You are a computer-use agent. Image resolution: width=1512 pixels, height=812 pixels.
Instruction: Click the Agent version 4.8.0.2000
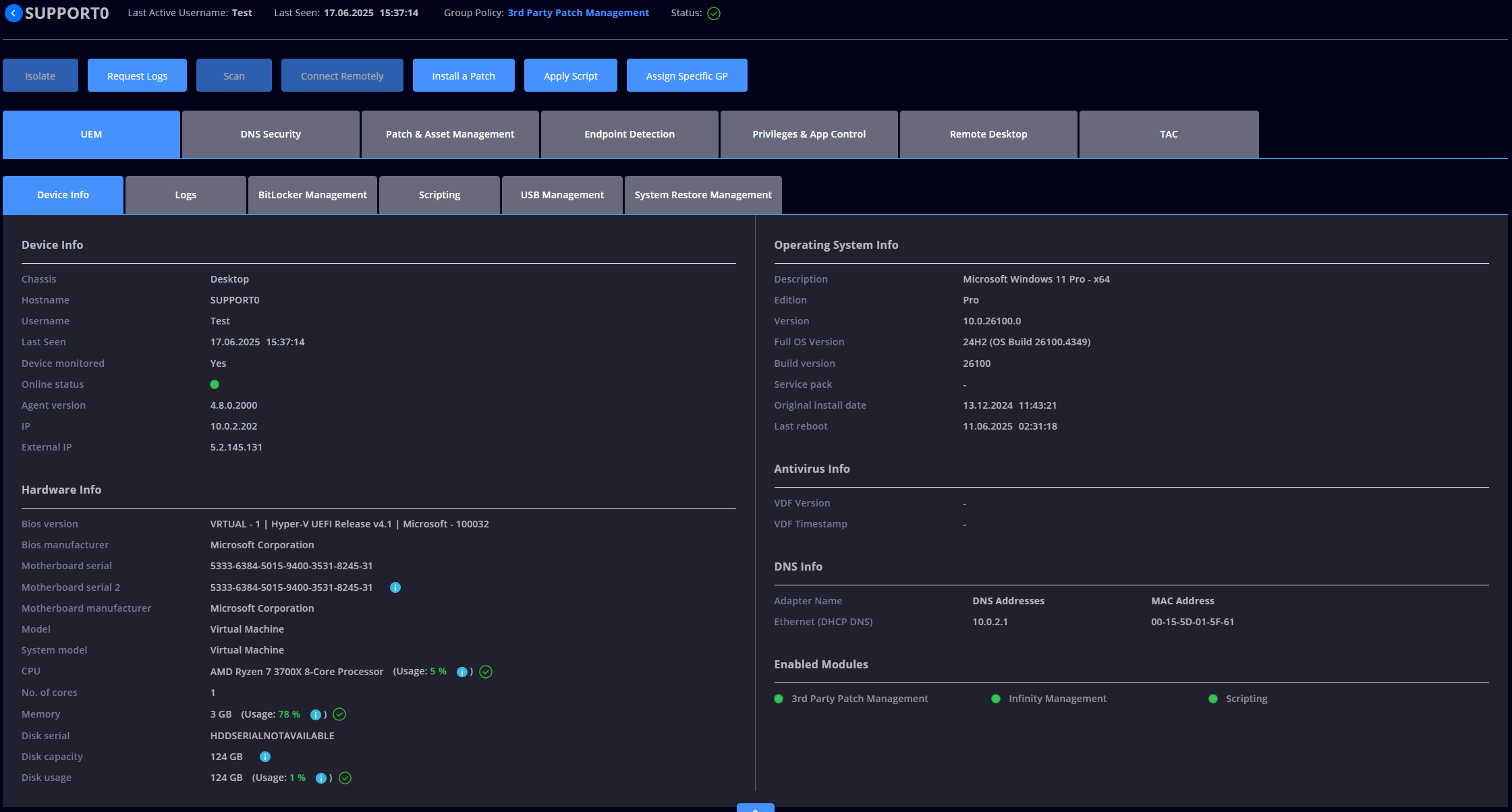(233, 405)
